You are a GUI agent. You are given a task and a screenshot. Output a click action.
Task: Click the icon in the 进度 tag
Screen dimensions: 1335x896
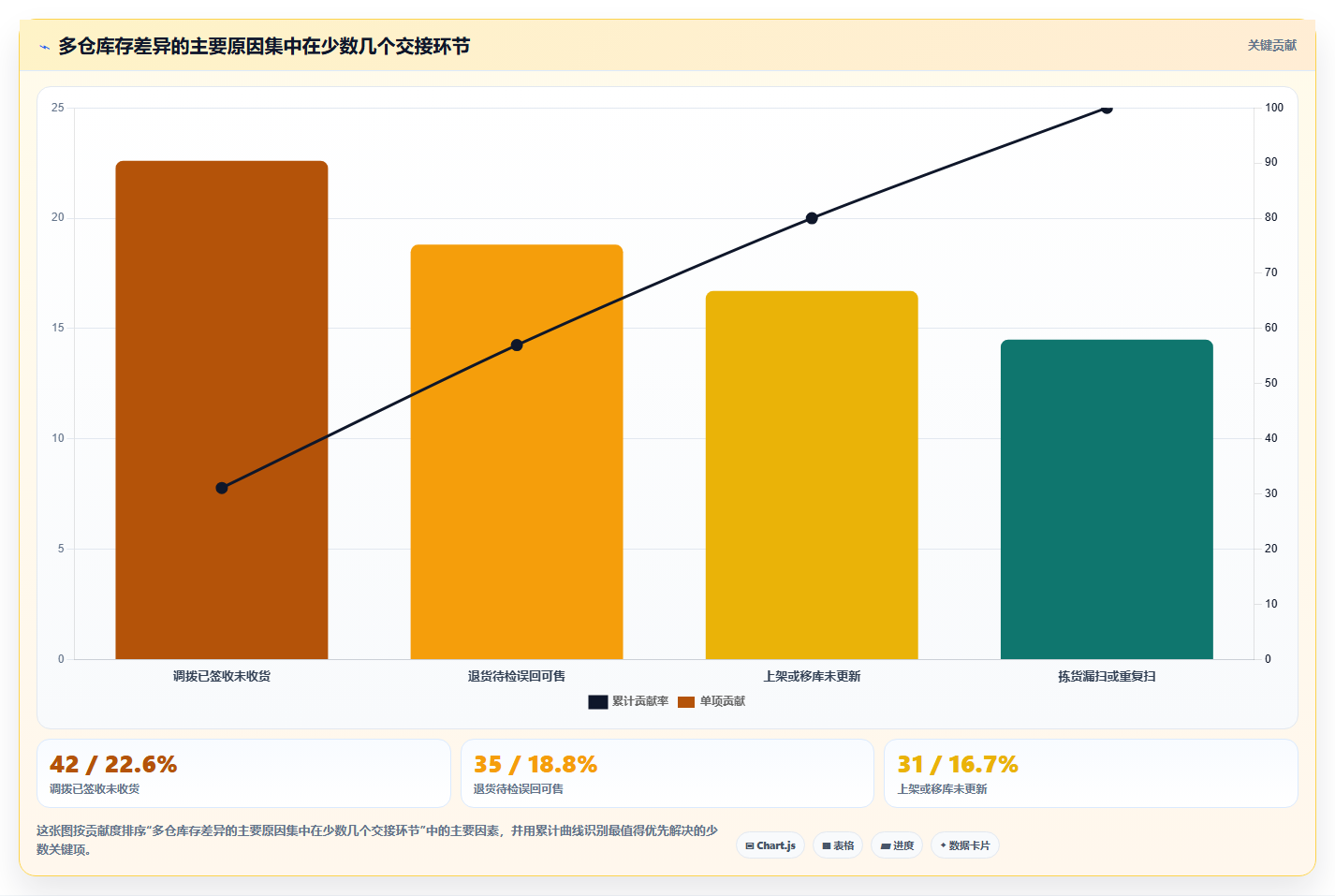point(886,846)
